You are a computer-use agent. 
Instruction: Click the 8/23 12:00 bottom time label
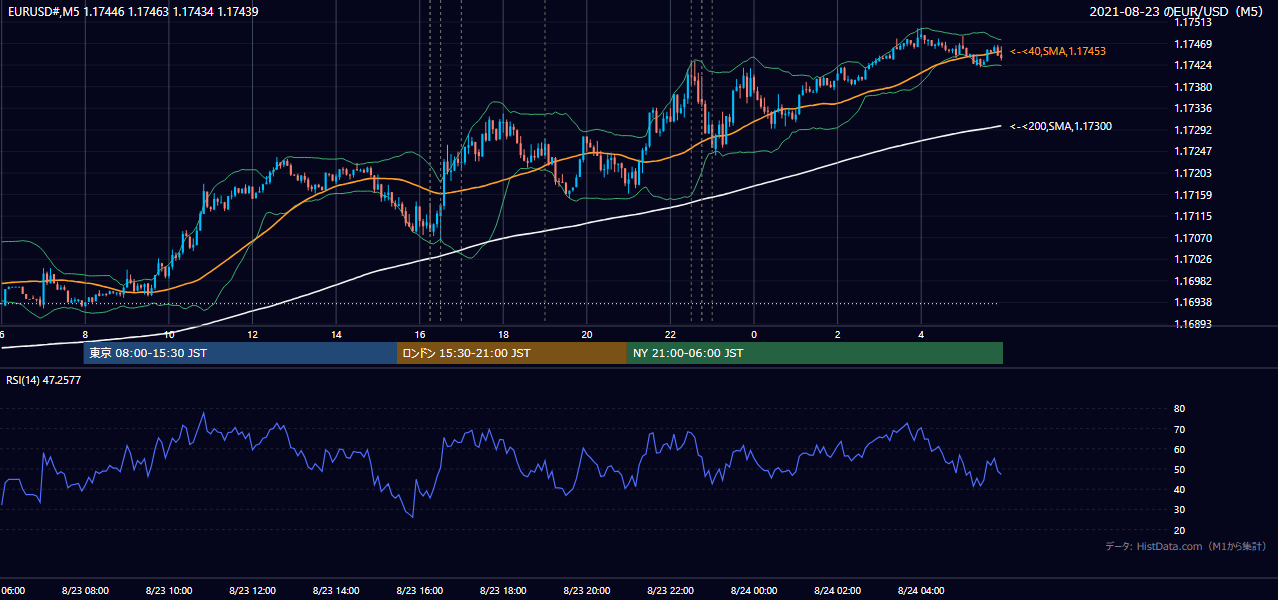pos(252,591)
